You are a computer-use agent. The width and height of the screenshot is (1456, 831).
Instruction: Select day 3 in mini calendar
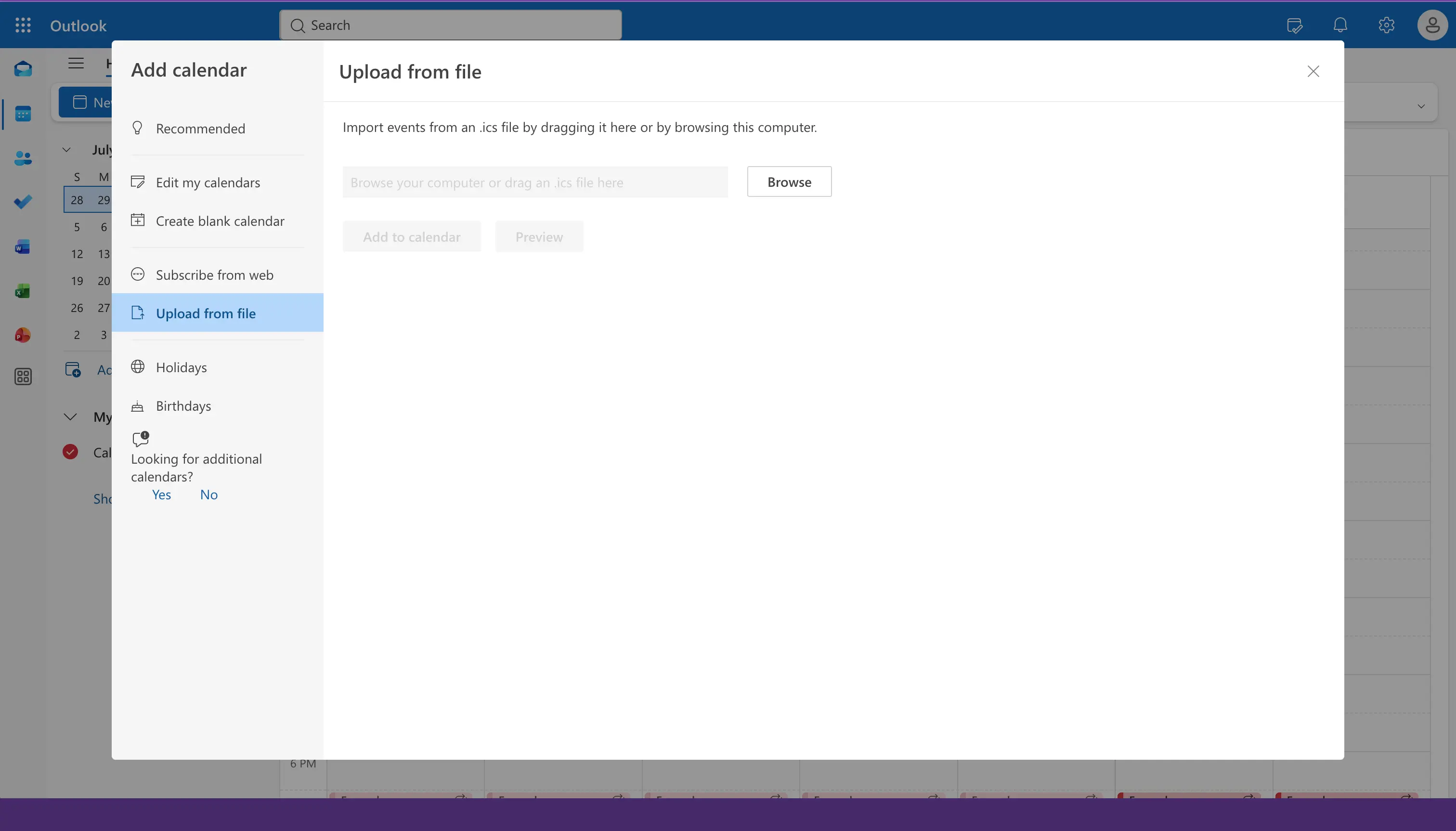tap(104, 335)
